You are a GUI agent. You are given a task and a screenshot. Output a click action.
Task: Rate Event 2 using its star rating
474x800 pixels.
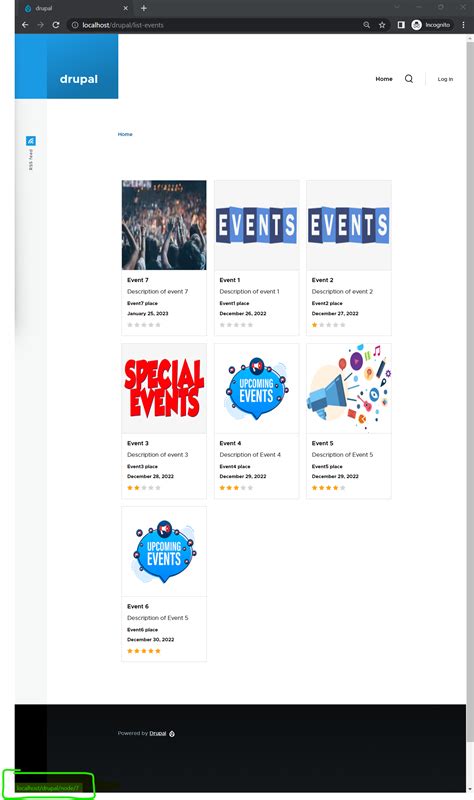coord(329,324)
